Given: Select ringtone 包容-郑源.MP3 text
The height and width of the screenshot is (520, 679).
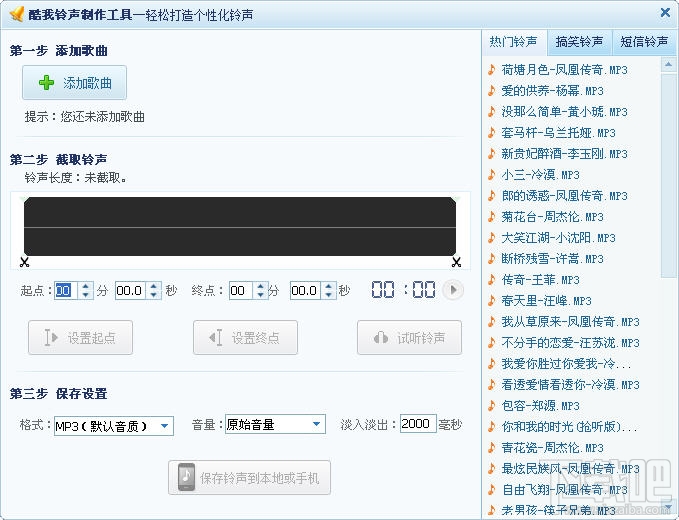Looking at the screenshot, I should (540, 406).
